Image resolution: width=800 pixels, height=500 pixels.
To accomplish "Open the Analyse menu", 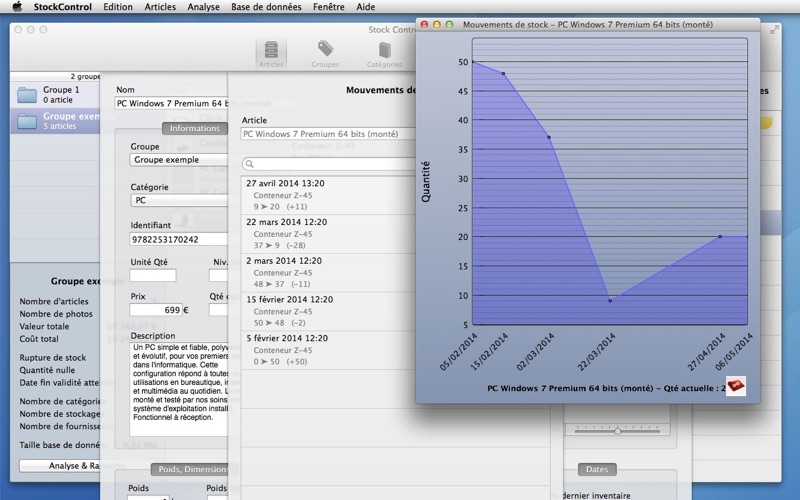I will pyautogui.click(x=203, y=7).
